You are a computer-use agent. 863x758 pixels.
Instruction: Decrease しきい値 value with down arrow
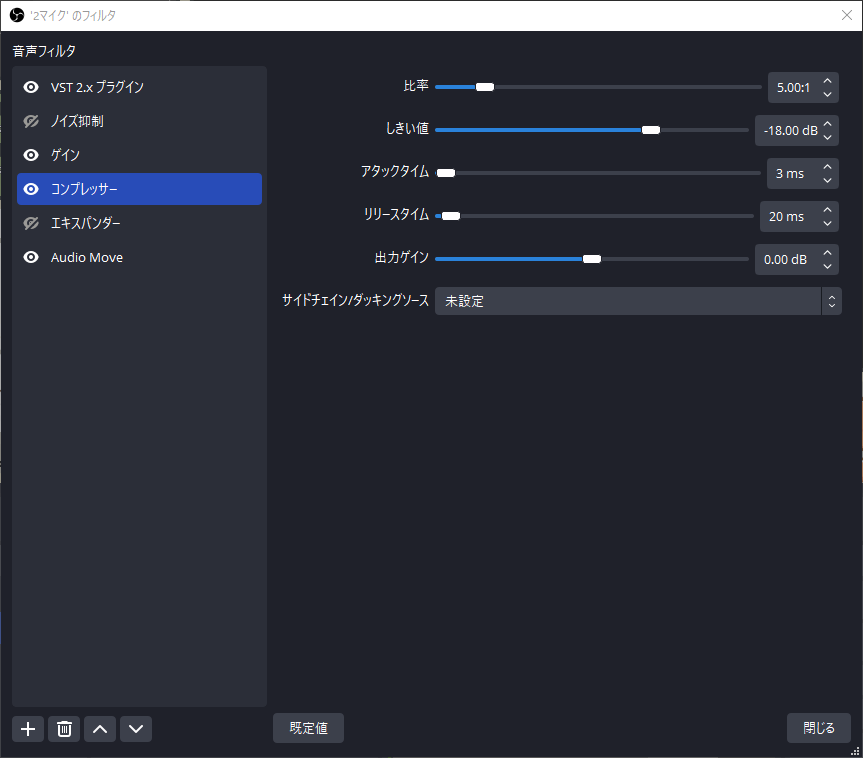pos(827,137)
